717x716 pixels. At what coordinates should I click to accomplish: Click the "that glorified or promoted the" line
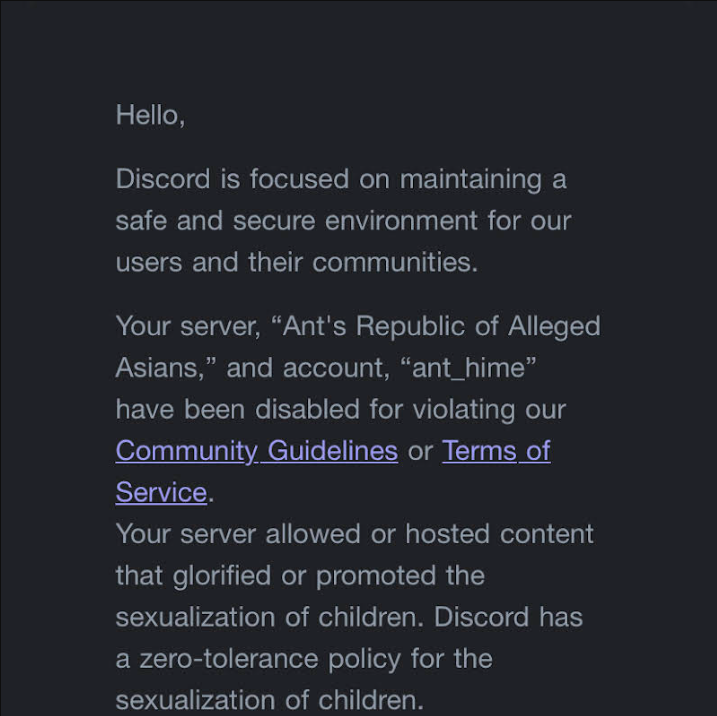coord(300,576)
